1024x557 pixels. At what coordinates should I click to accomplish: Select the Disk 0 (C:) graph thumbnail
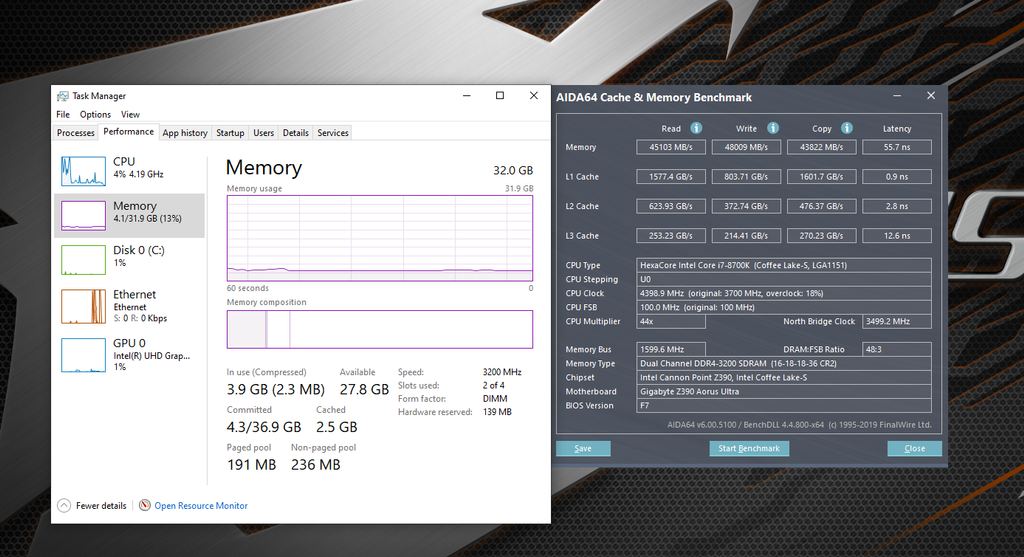pyautogui.click(x=83, y=260)
